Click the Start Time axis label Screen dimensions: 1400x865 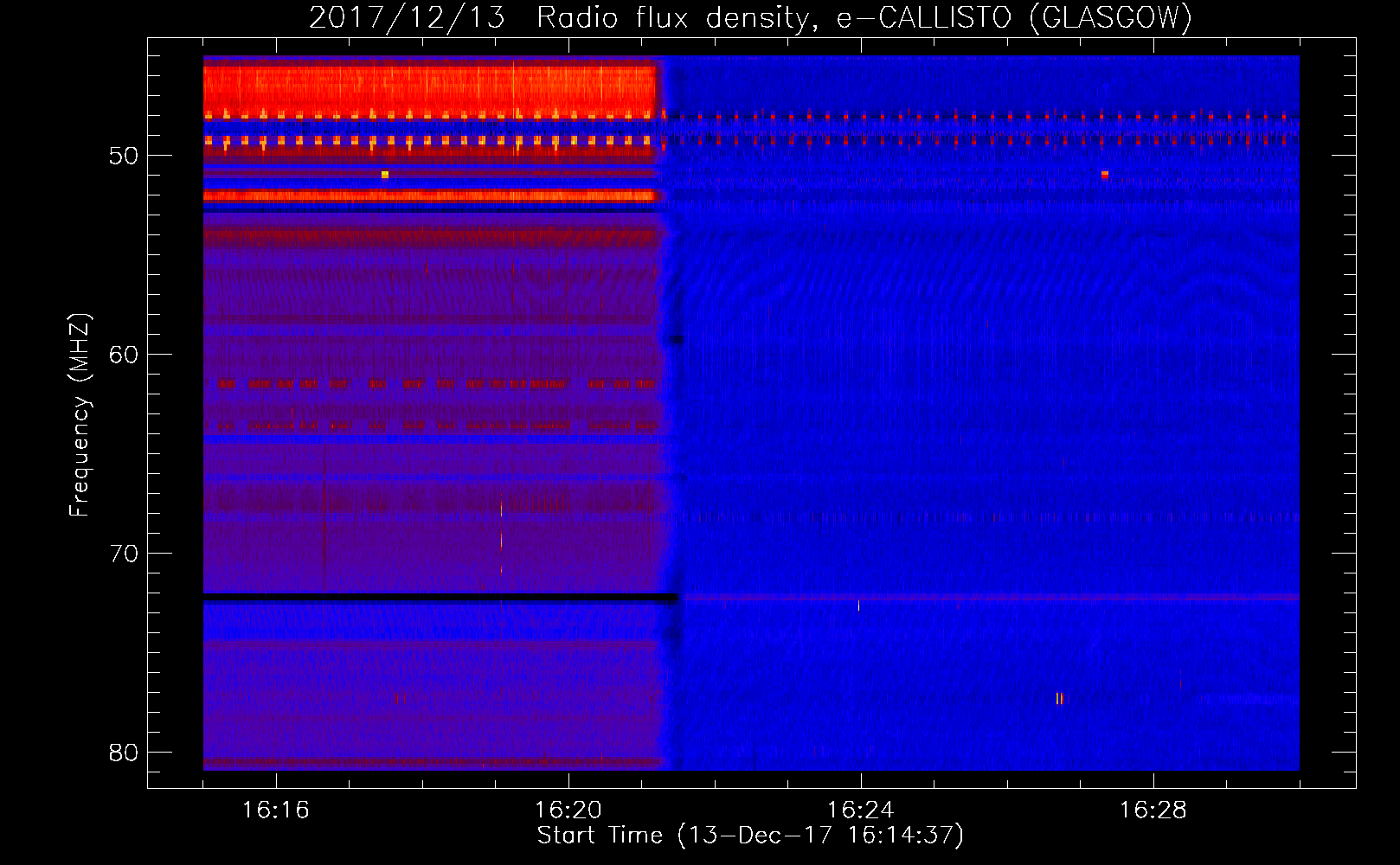[x=750, y=836]
